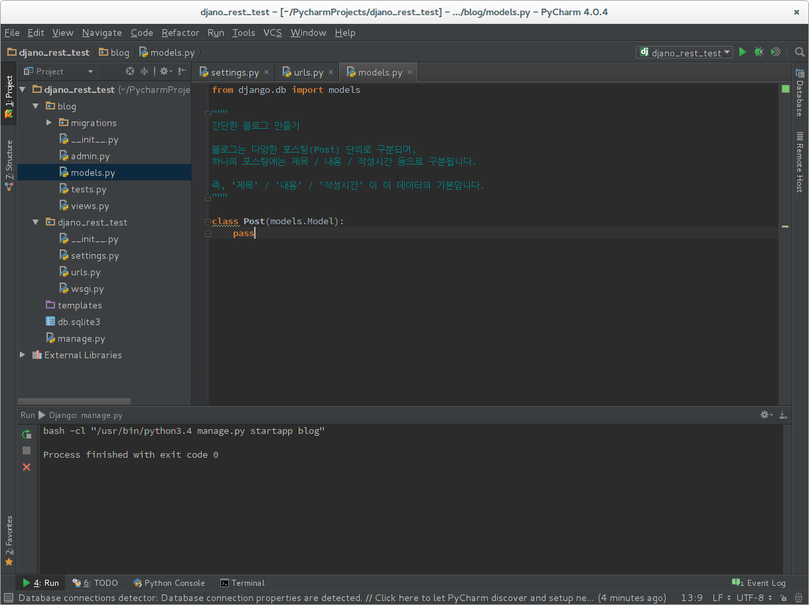809x605 pixels.
Task: Select views.py in project tree
Action: (x=104, y=206)
